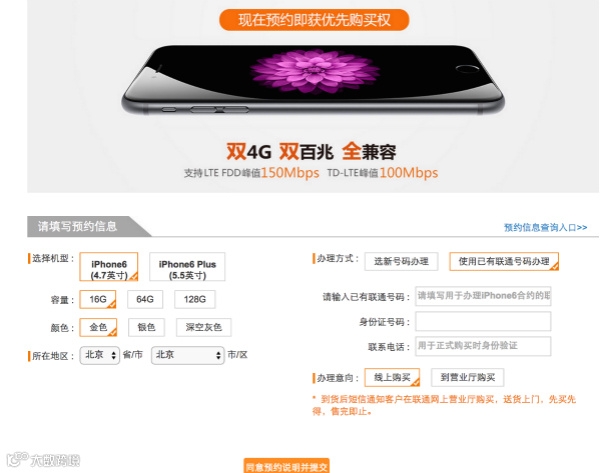Click the existing Unicom number input field

click(x=483, y=296)
